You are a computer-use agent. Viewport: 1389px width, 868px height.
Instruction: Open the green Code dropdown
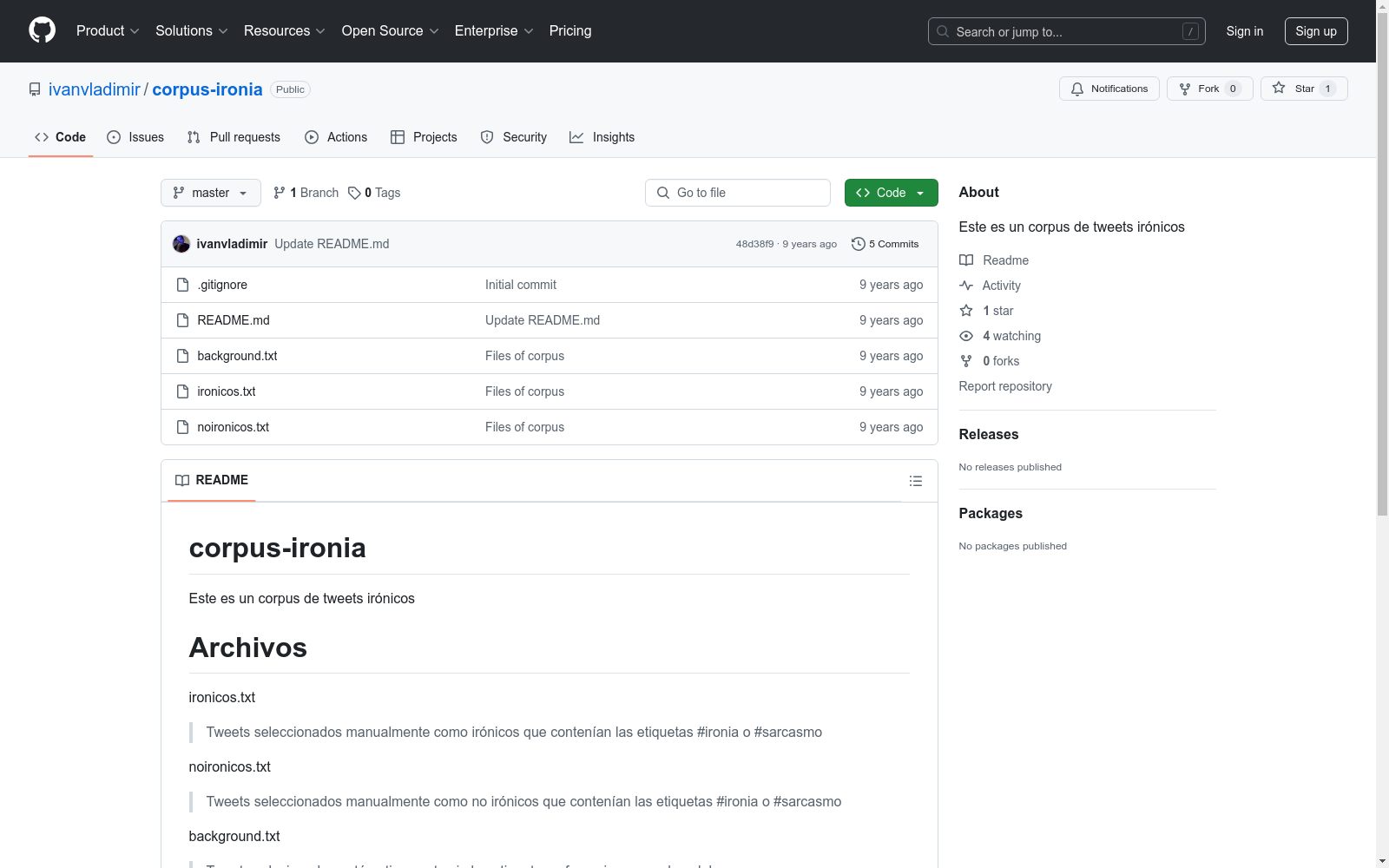(x=891, y=193)
